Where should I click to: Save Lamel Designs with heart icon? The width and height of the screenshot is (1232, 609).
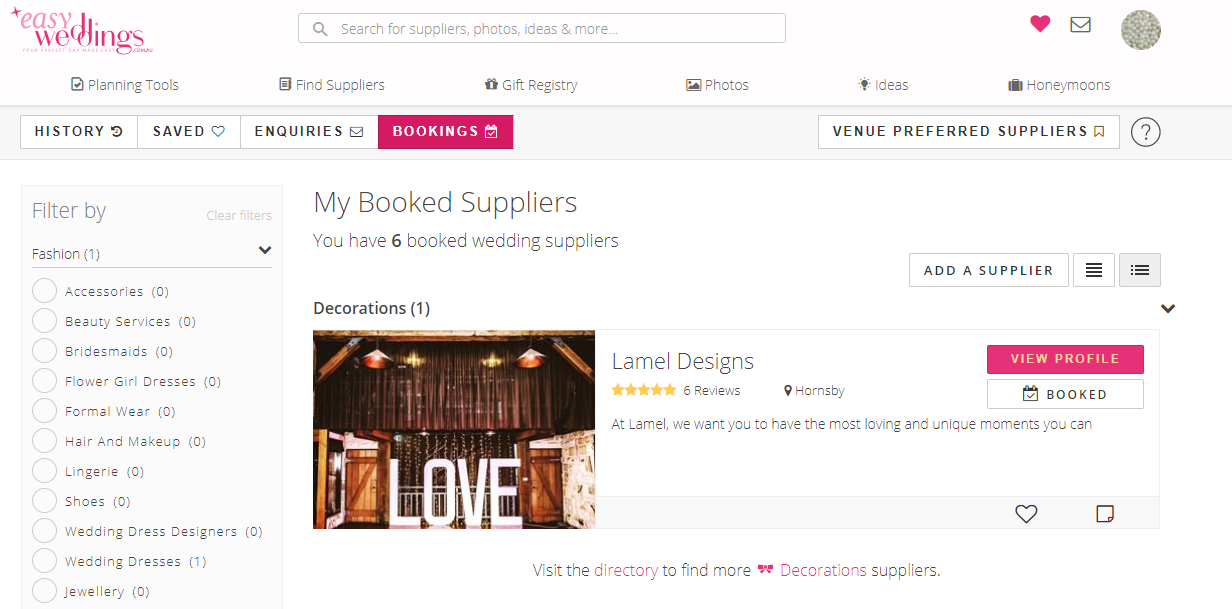click(x=1026, y=513)
